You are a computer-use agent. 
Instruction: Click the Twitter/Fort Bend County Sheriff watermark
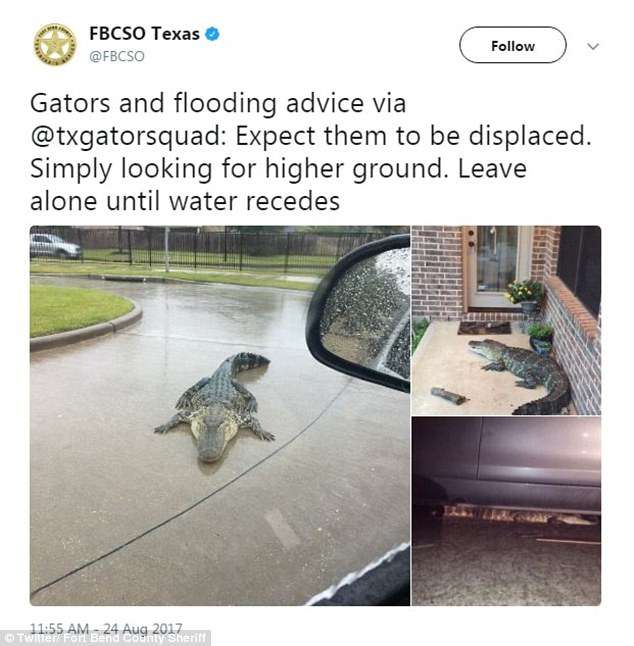(105, 638)
